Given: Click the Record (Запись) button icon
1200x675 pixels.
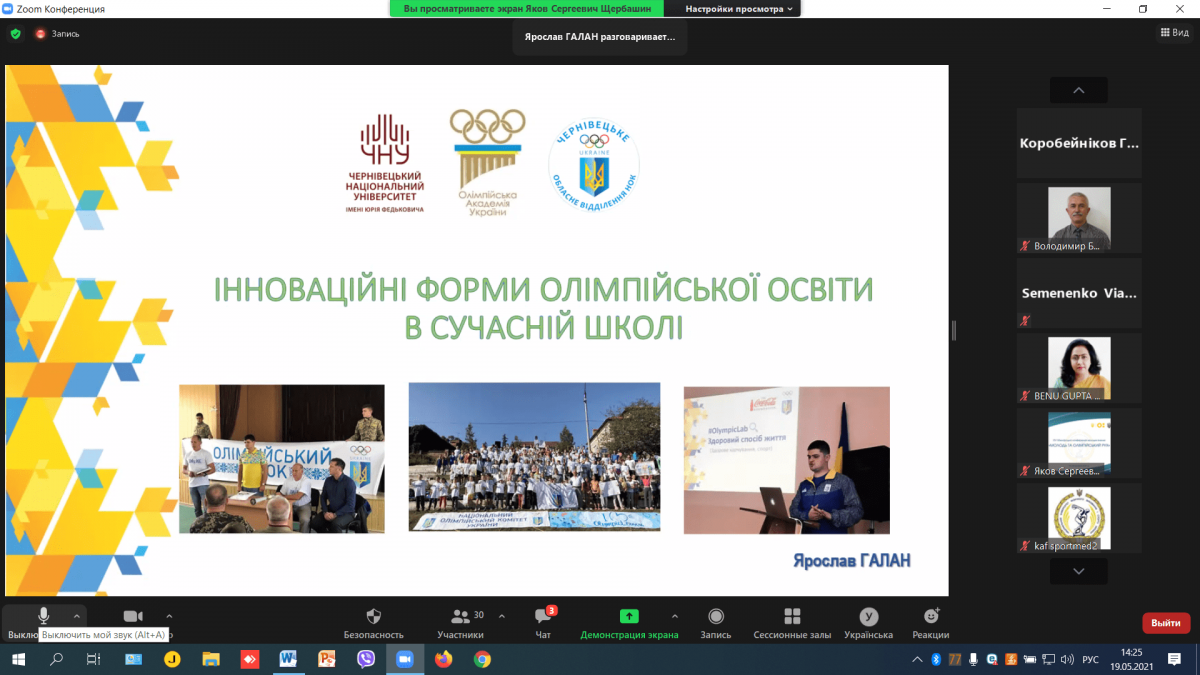Looking at the screenshot, I should 716,617.
